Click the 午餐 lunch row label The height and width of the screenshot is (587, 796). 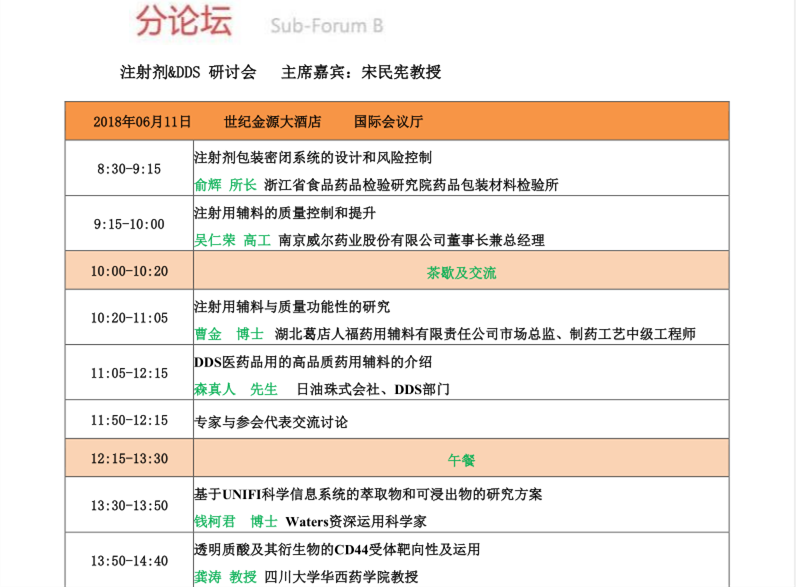(x=461, y=460)
